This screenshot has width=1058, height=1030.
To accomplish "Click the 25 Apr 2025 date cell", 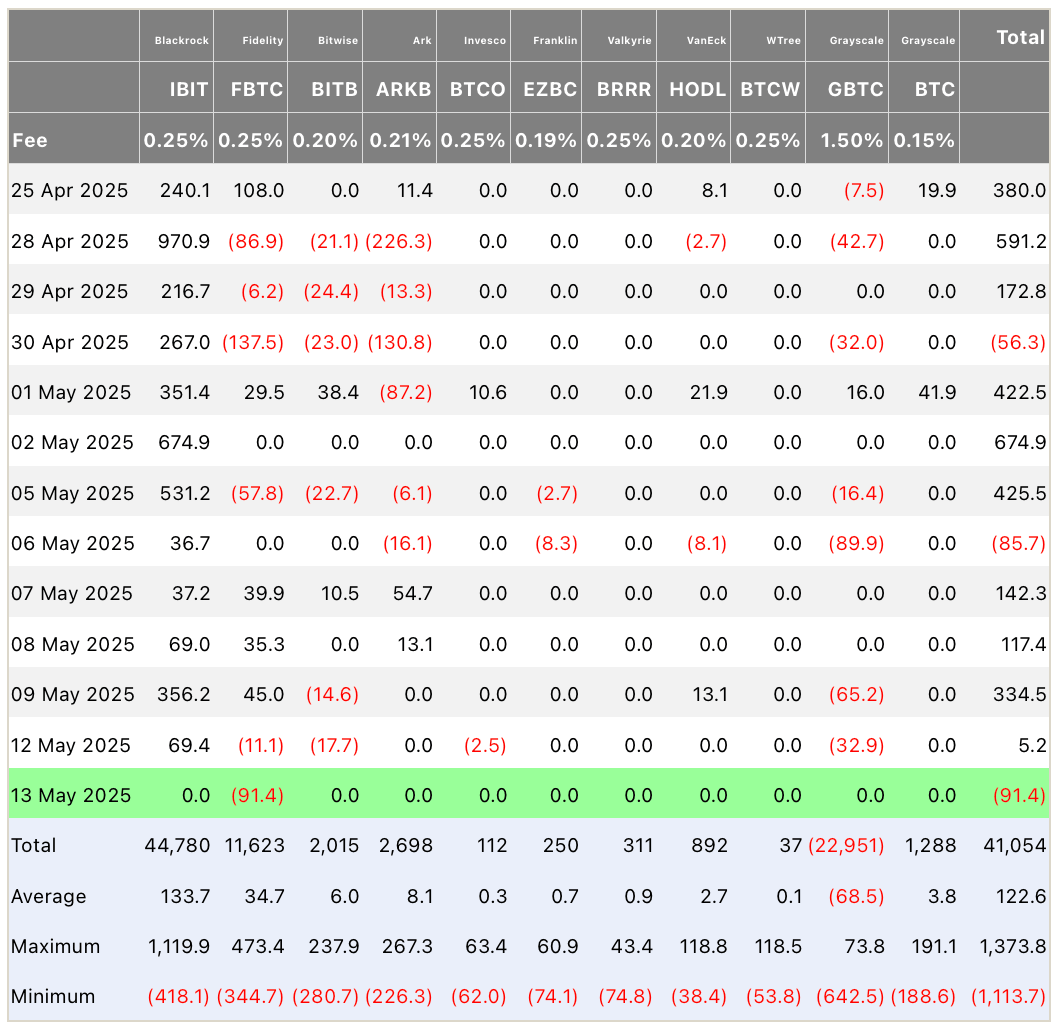I will tap(70, 190).
